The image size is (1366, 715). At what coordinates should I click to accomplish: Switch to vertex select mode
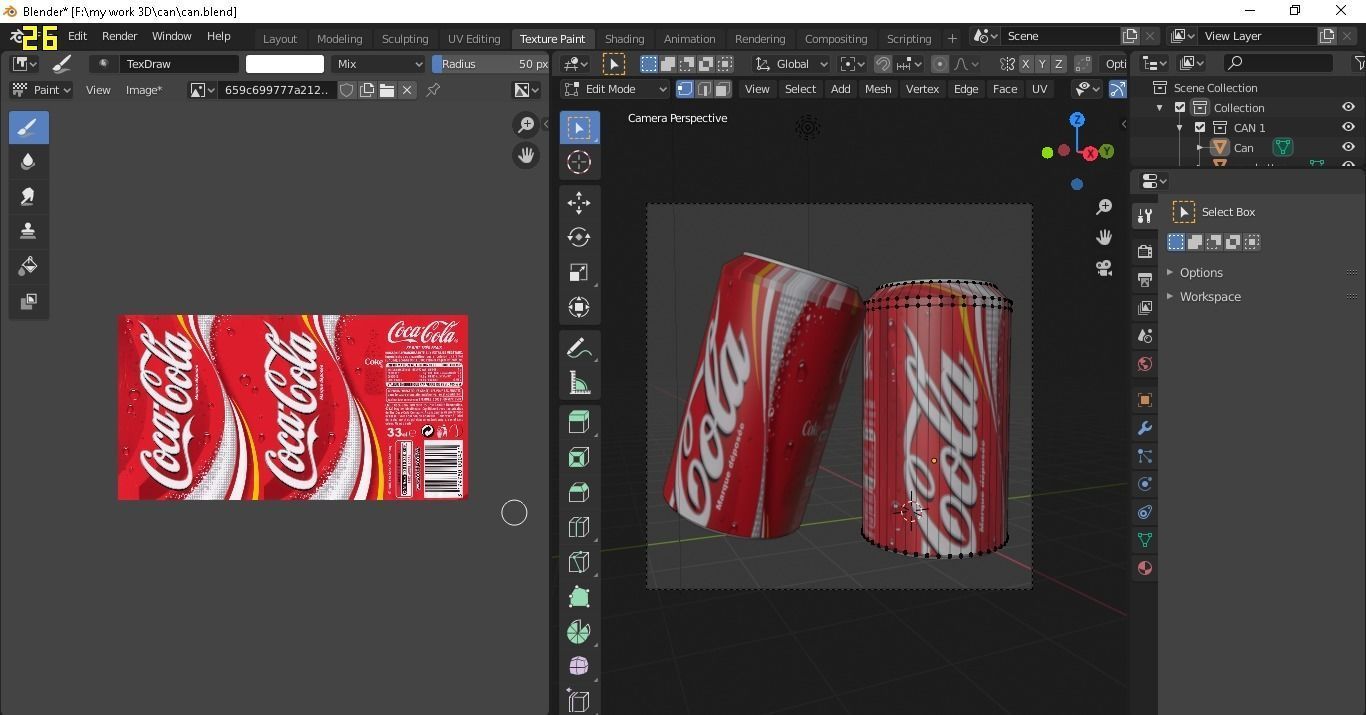click(x=685, y=89)
